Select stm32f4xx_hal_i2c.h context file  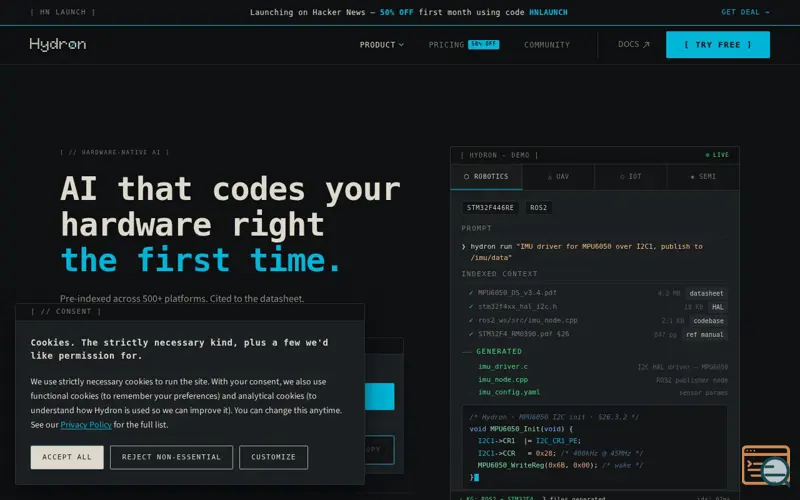(x=517, y=307)
